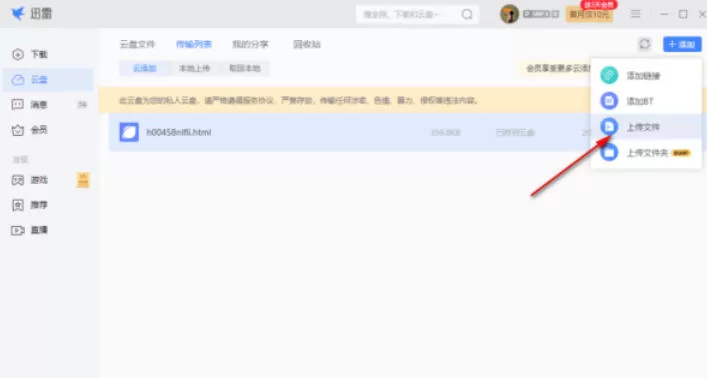Switch to the 传输列表 tab

pos(194,44)
